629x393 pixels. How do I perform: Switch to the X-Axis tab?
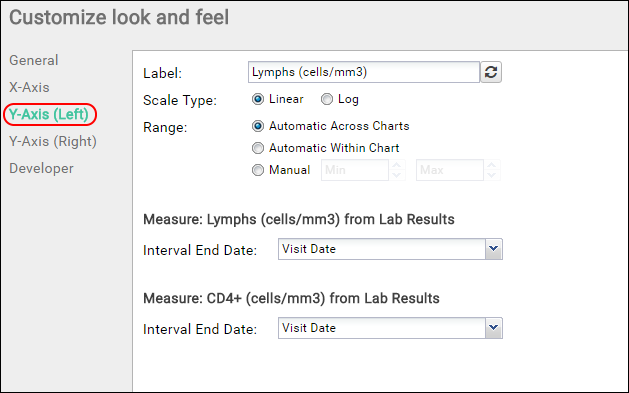[x=29, y=87]
